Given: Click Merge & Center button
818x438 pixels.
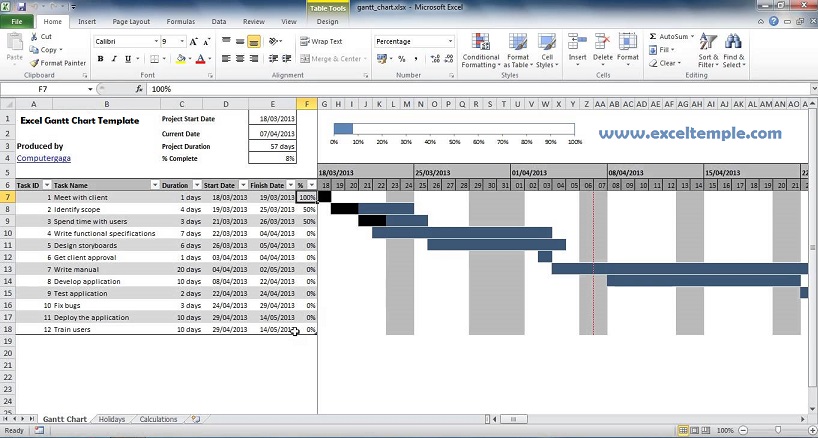Looking at the screenshot, I should tap(330, 59).
